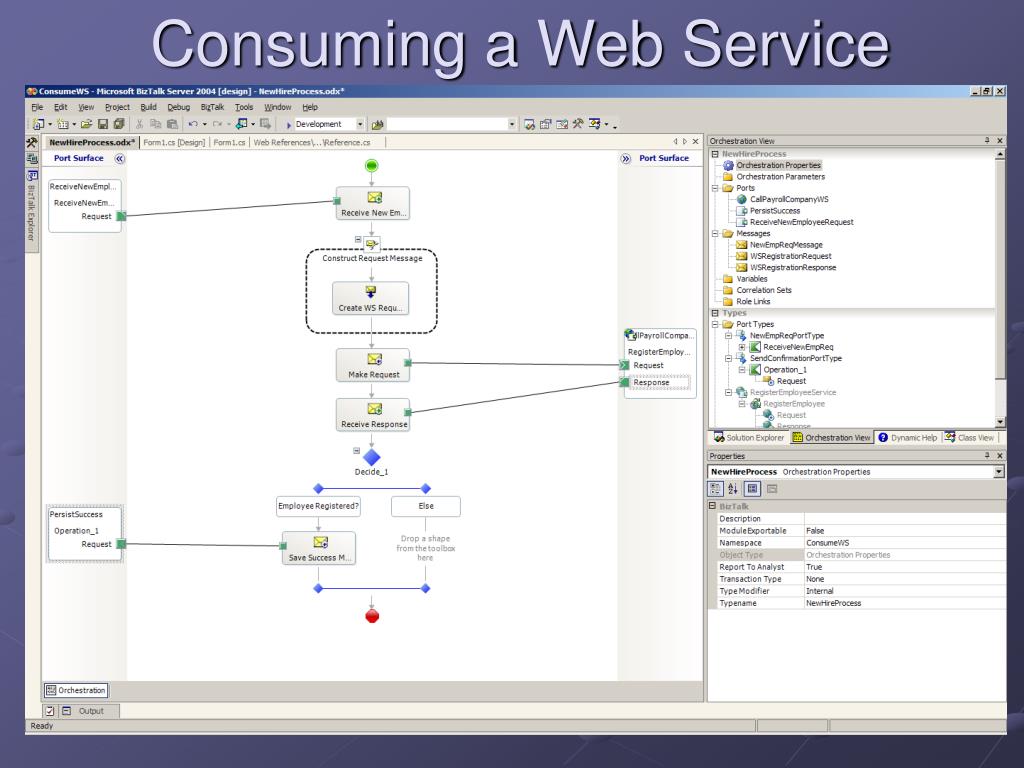Click Orchestration View scrollbar down arrow

coord(1000,422)
